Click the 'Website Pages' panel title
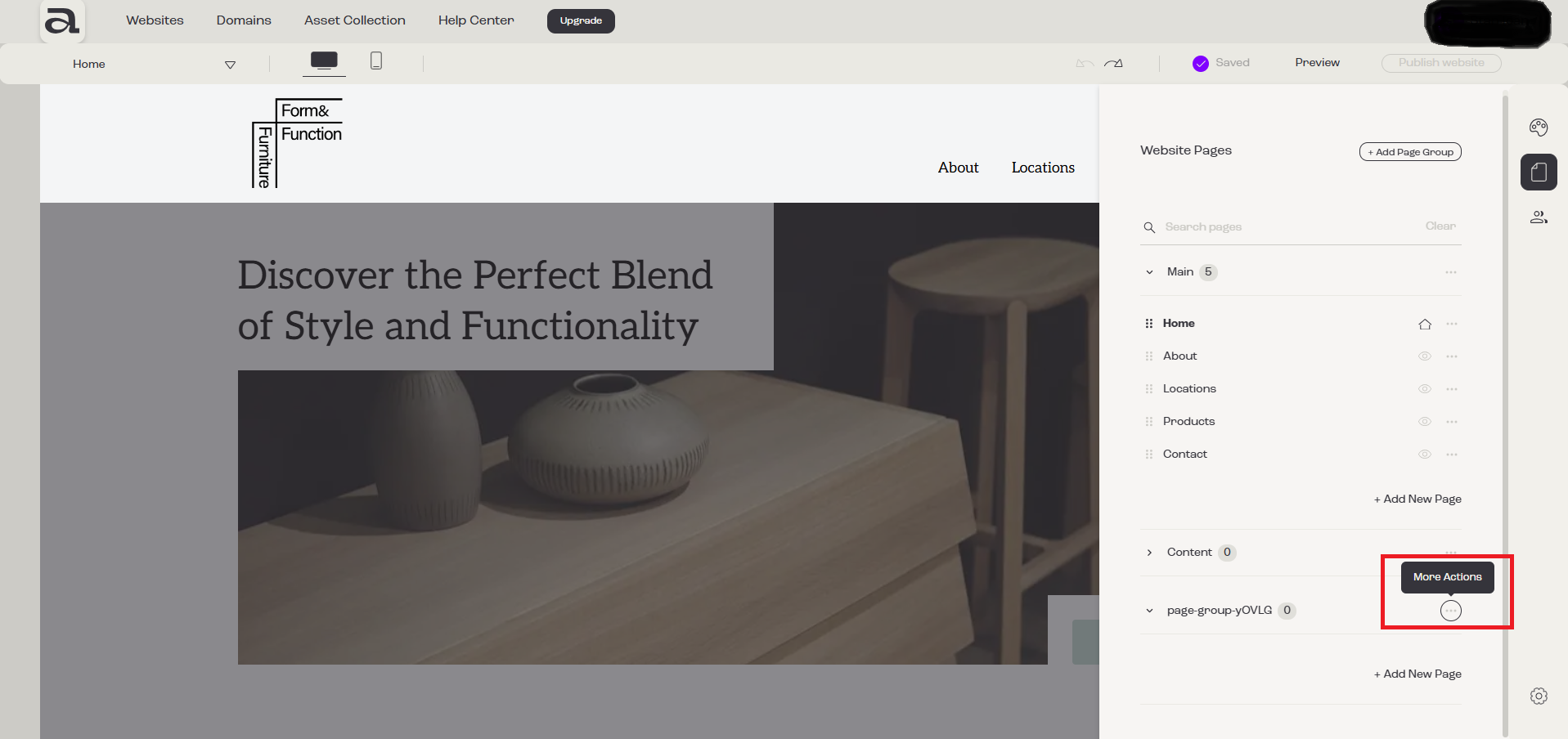This screenshot has width=1568, height=739. click(x=1186, y=150)
